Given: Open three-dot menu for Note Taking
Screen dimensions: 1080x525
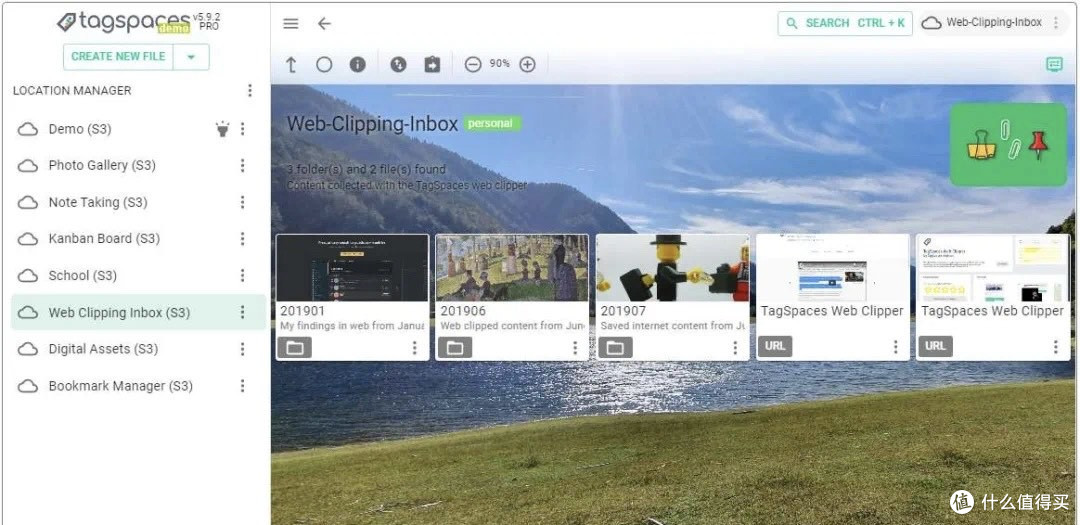Looking at the screenshot, I should pos(242,202).
